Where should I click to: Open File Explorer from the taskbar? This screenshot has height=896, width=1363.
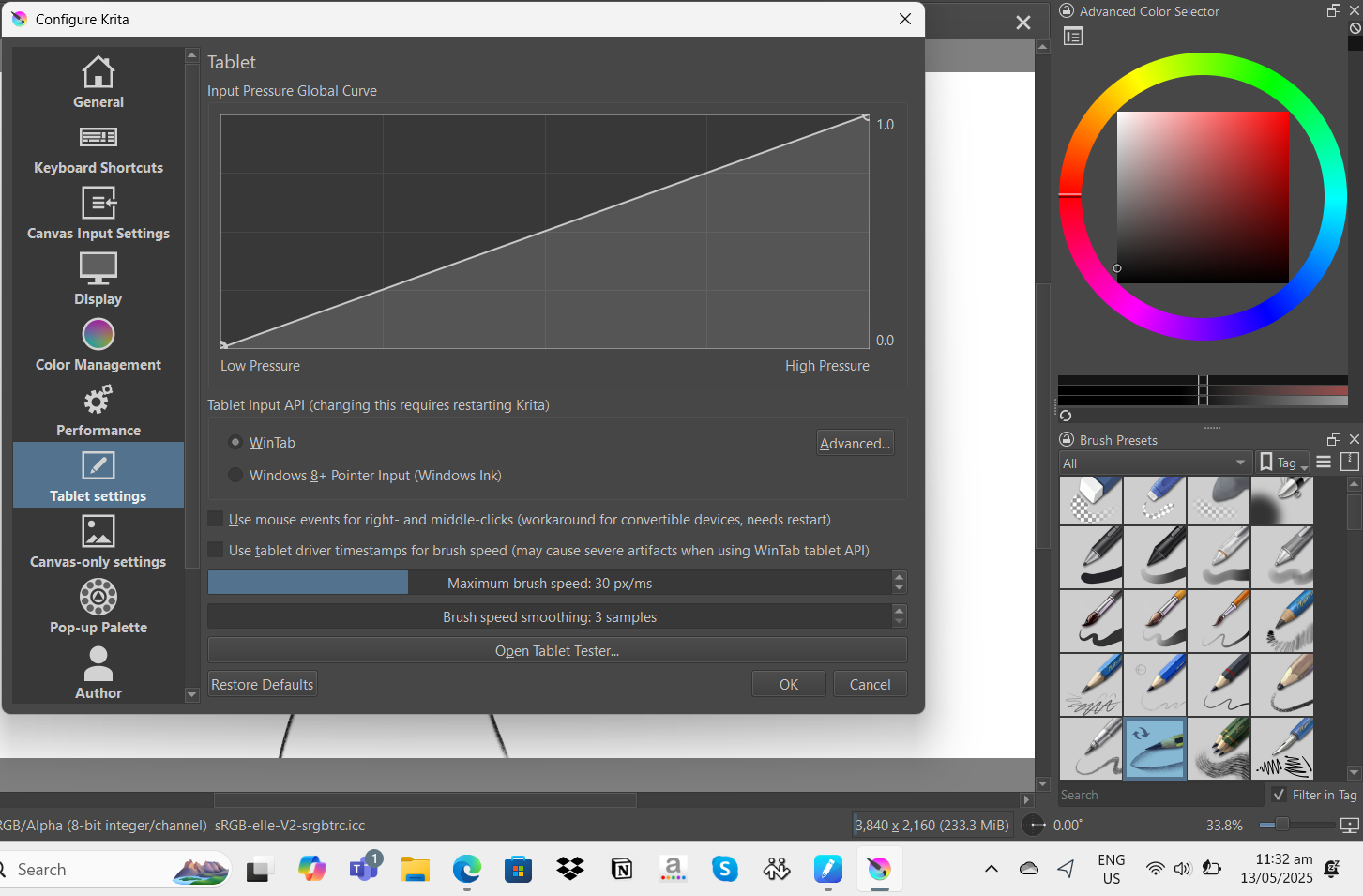click(x=415, y=870)
